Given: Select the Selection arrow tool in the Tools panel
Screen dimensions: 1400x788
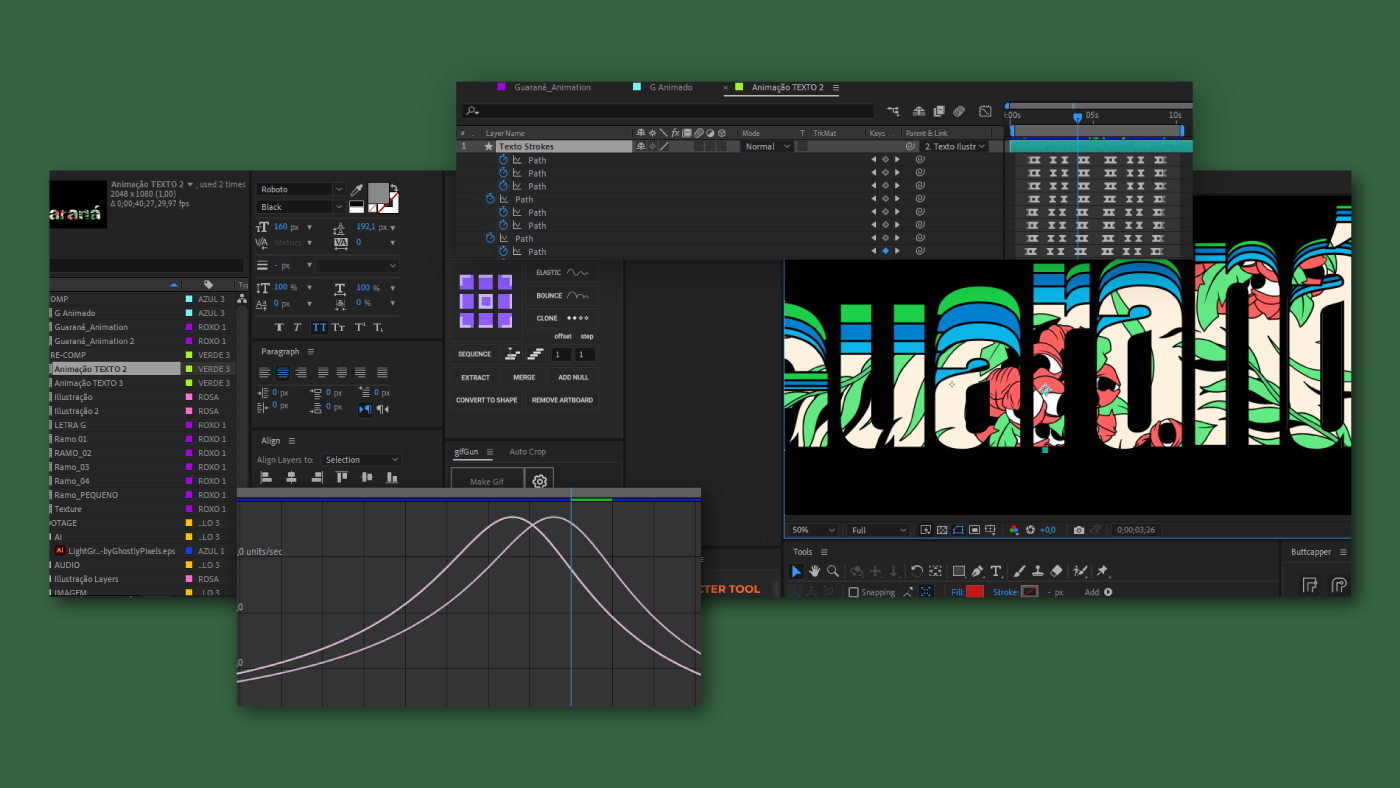Looking at the screenshot, I should [x=797, y=571].
